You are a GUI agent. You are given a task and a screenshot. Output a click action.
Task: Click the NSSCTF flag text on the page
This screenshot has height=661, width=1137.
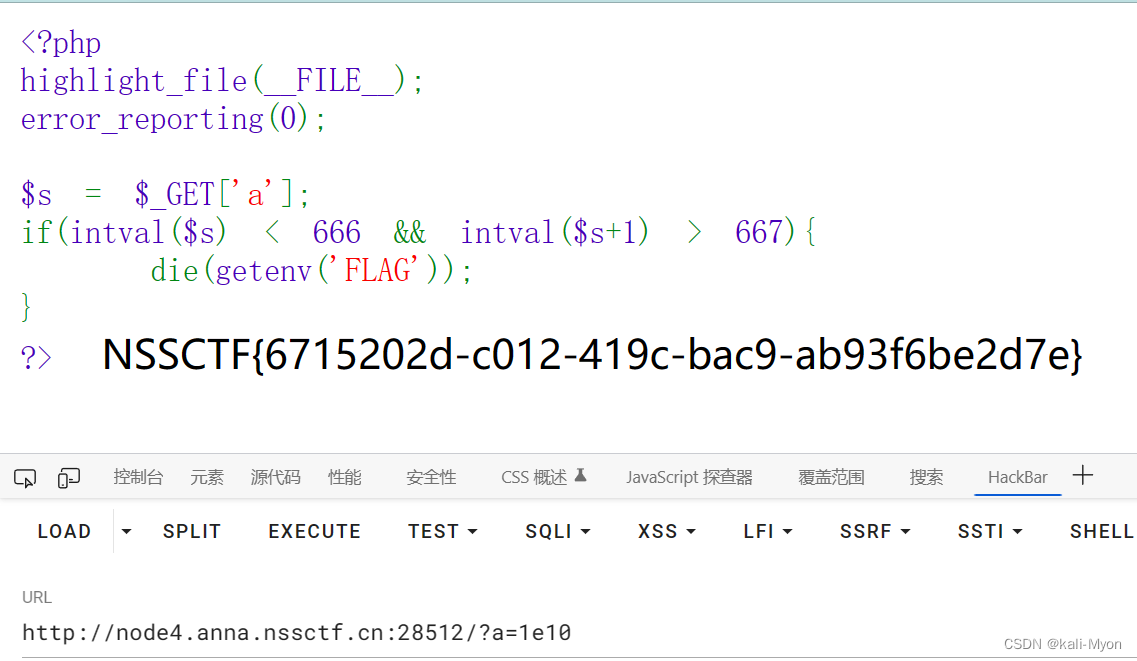pyautogui.click(x=592, y=355)
